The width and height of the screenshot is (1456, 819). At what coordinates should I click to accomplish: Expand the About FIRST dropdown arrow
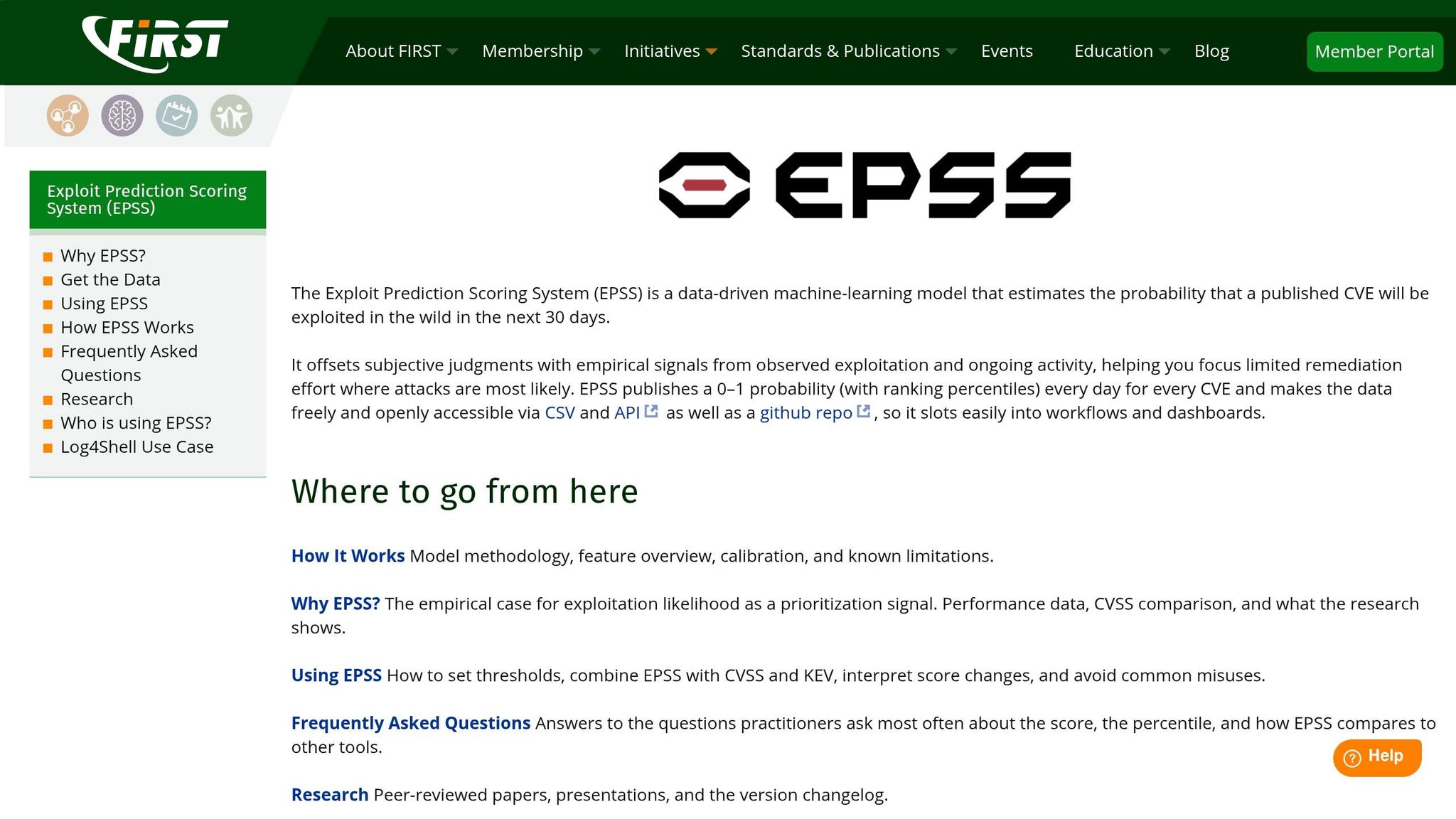tap(452, 52)
